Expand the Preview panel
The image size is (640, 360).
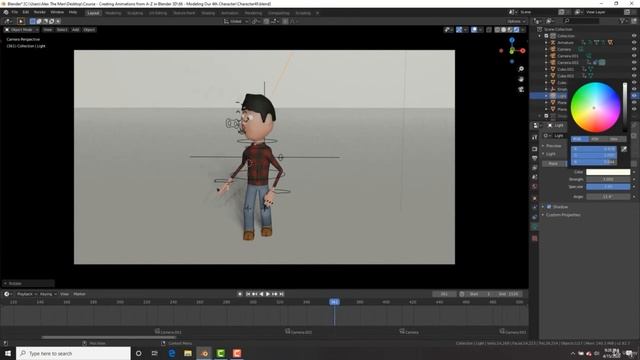coord(543,146)
